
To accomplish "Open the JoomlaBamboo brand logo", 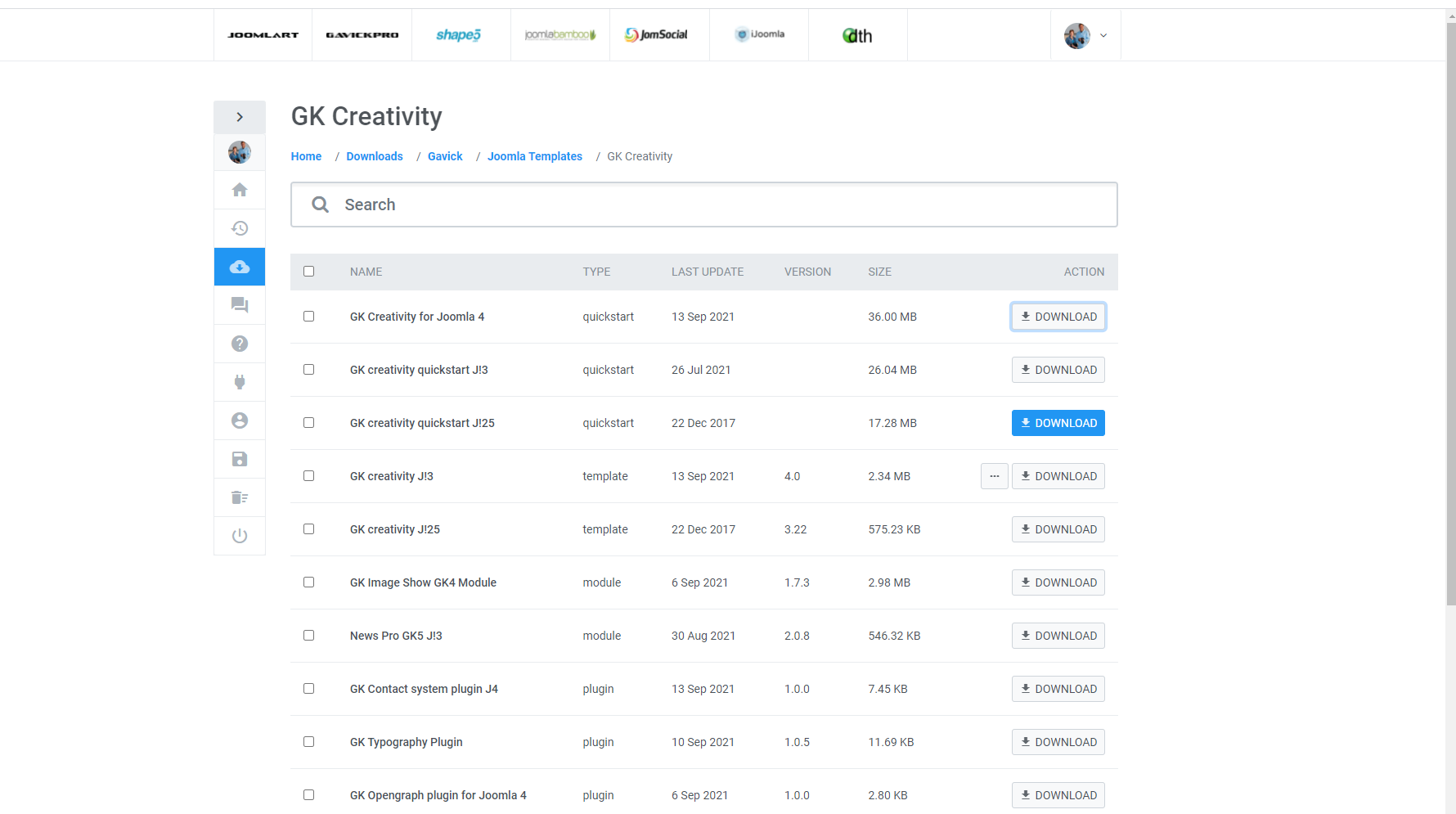I will point(560,34).
